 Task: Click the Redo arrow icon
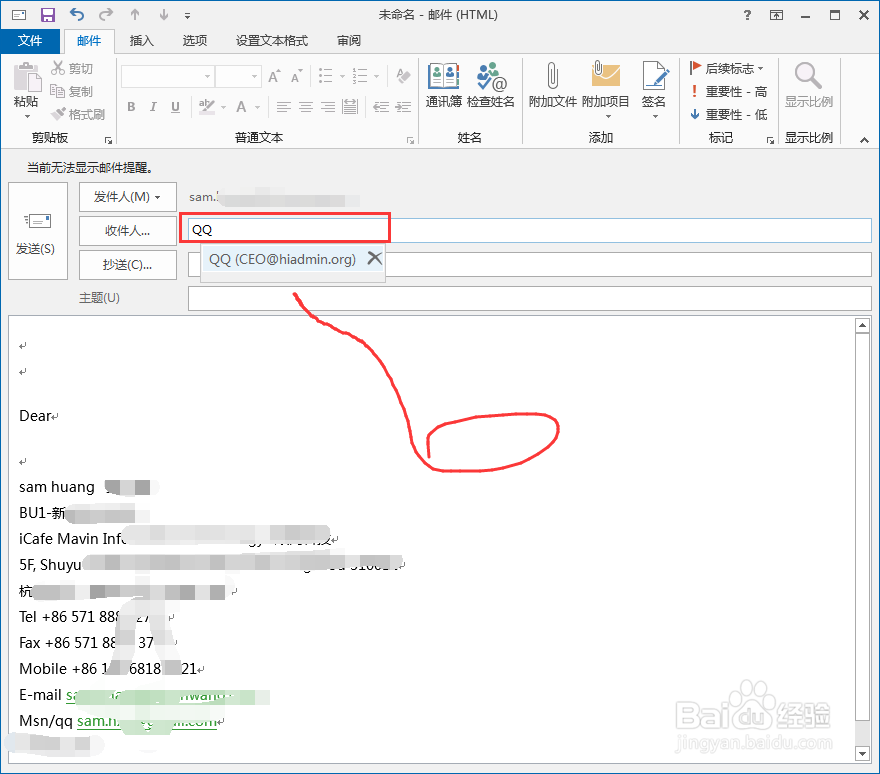(x=106, y=15)
